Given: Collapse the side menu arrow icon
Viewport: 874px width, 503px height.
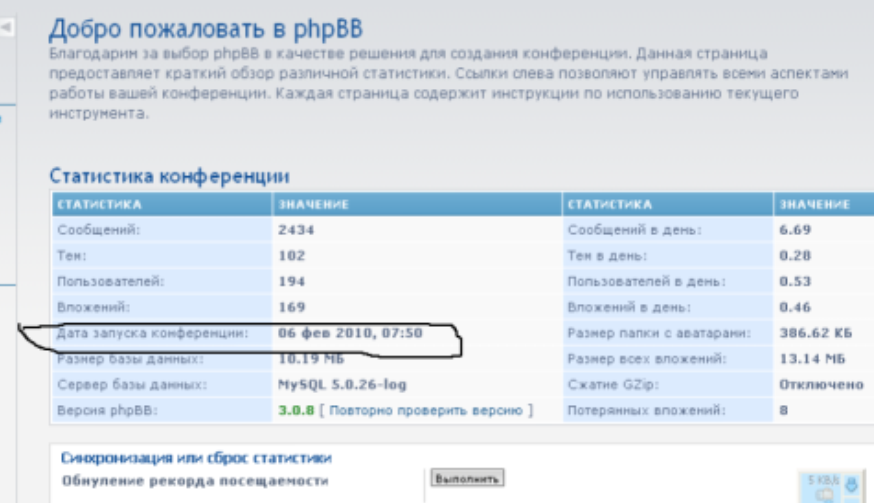Looking at the screenshot, I should (x=7, y=26).
